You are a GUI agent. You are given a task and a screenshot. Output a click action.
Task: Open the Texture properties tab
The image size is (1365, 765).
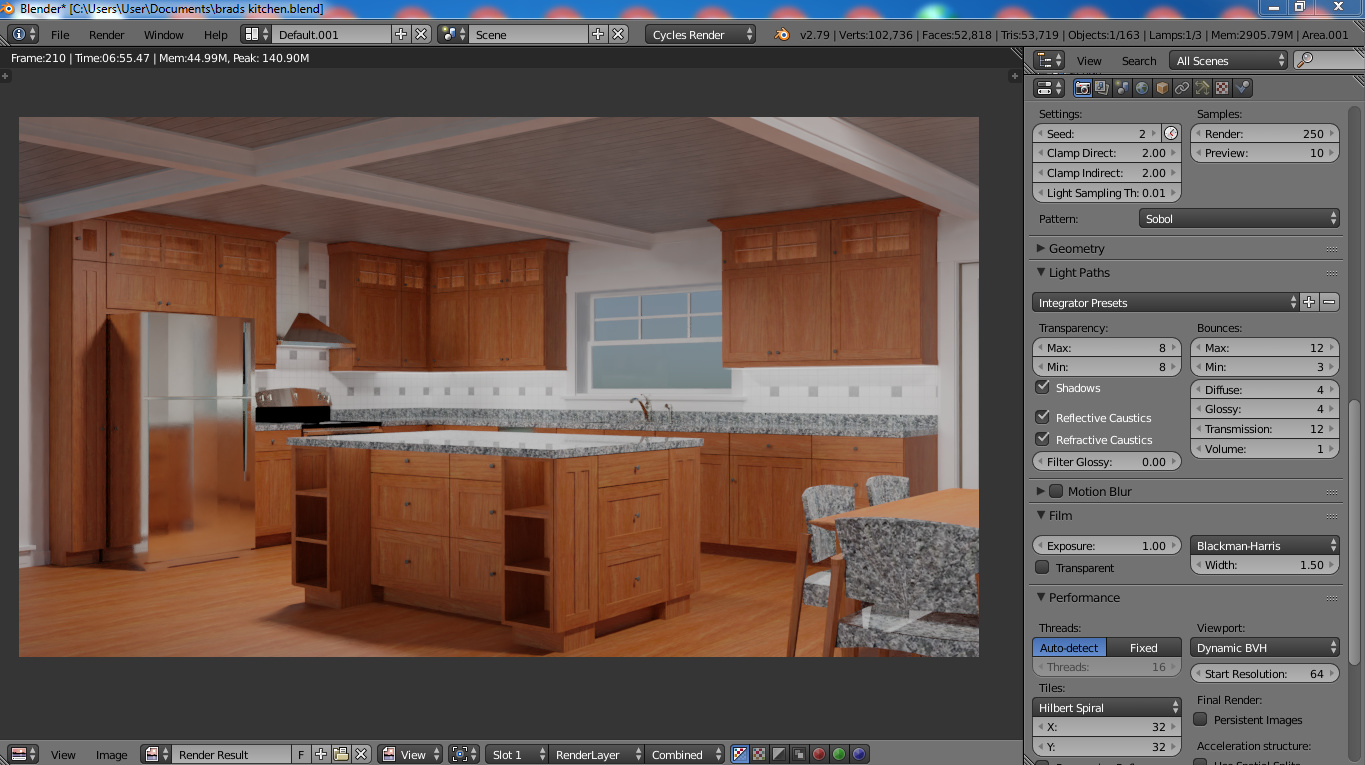click(1222, 88)
